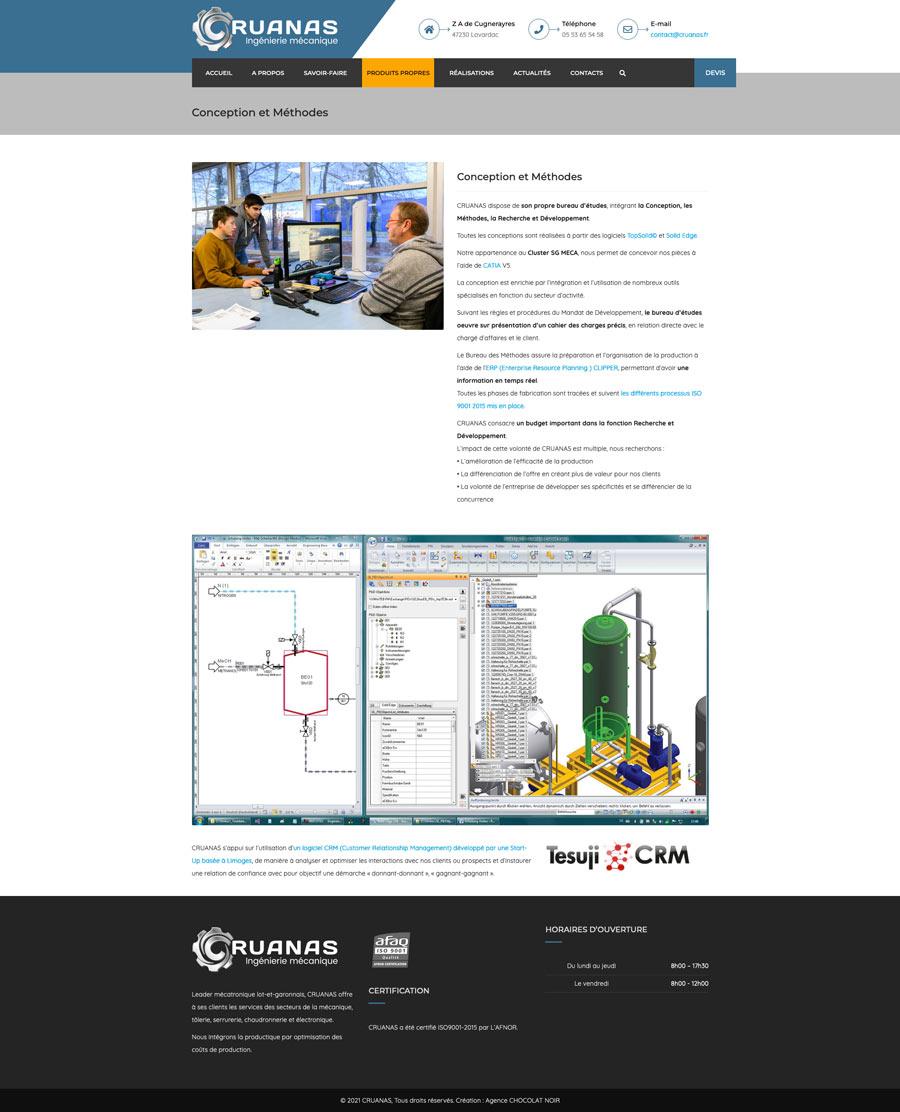The height and width of the screenshot is (1112, 900).
Task: Select PRODUITS PROPRES menu item
Action: pyautogui.click(x=398, y=73)
